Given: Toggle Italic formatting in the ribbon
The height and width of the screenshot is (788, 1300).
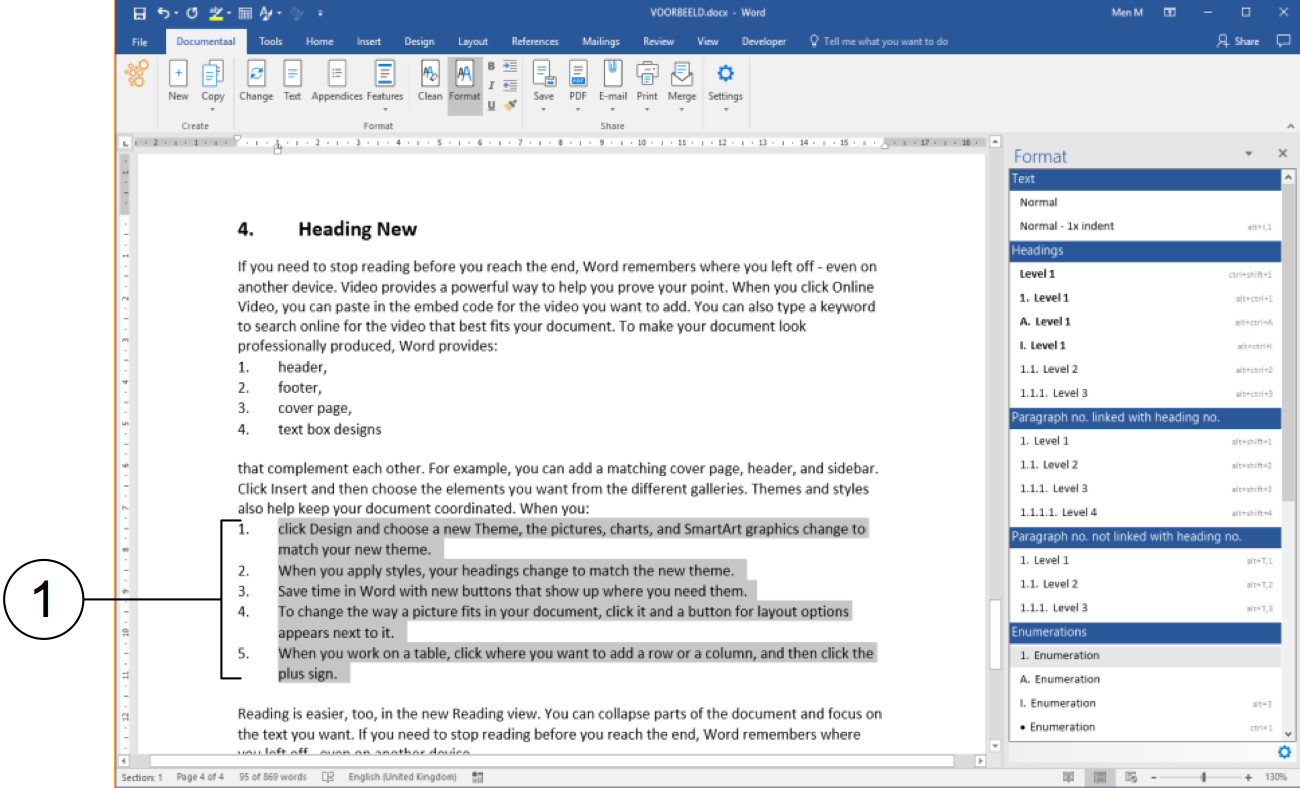Looking at the screenshot, I should [x=491, y=85].
